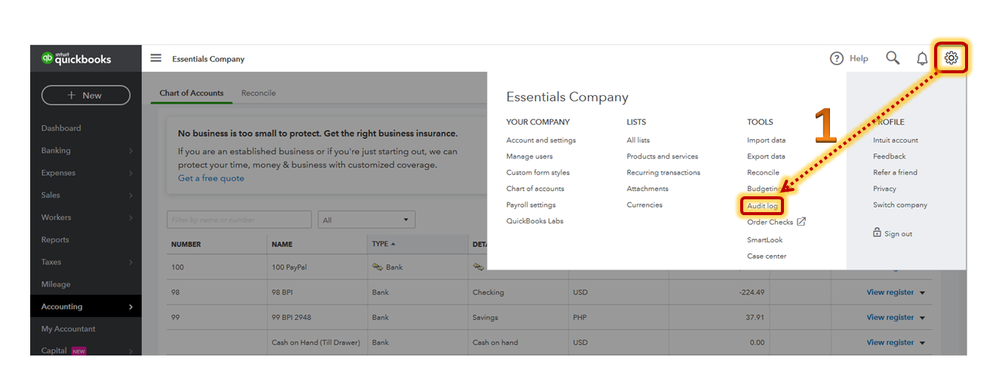Open Dashboard in the sidebar
This screenshot has height=379, width=999.
tap(61, 128)
